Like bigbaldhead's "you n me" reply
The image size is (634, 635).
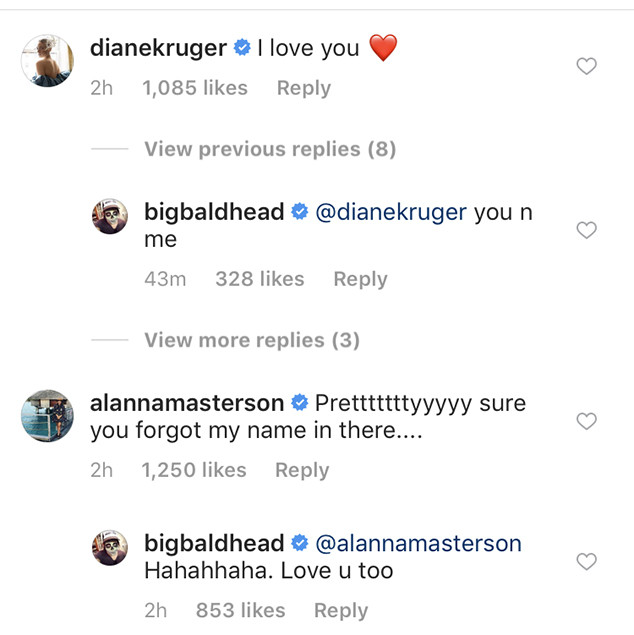(587, 230)
